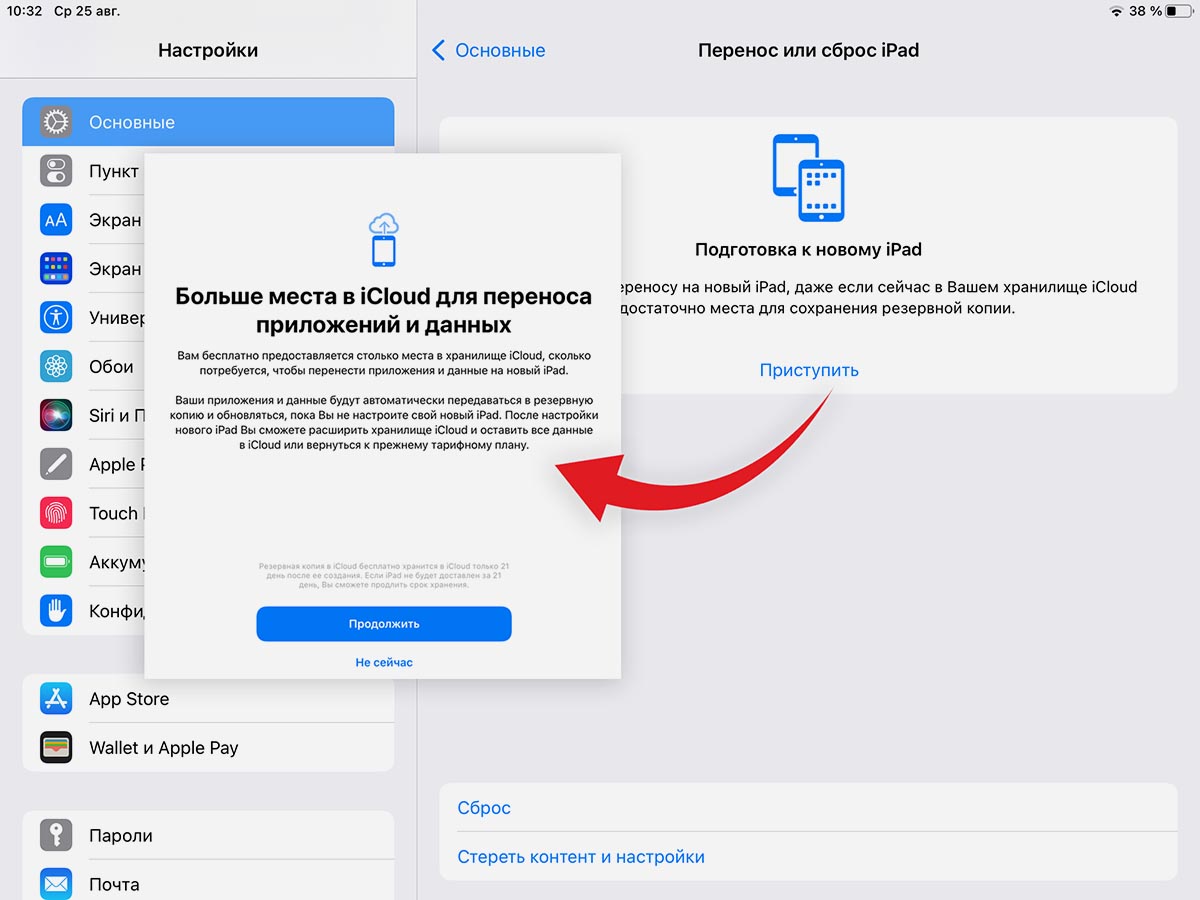Go back via the Основные chevron

click(x=438, y=50)
